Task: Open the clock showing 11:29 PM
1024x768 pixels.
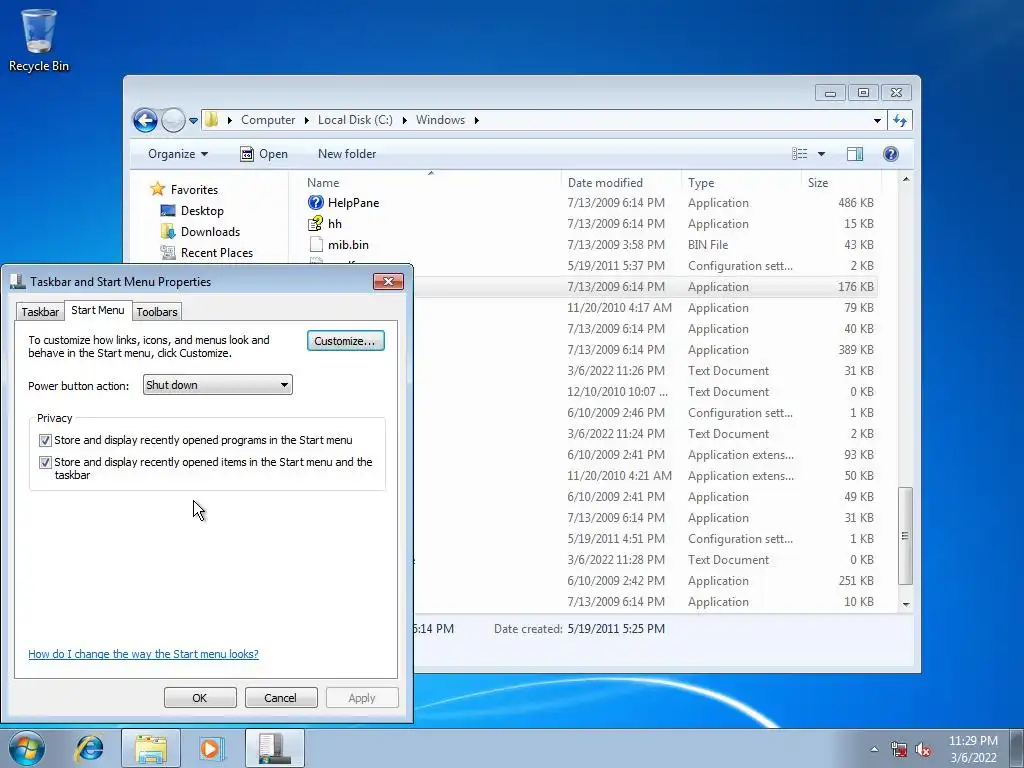Action: 973,749
